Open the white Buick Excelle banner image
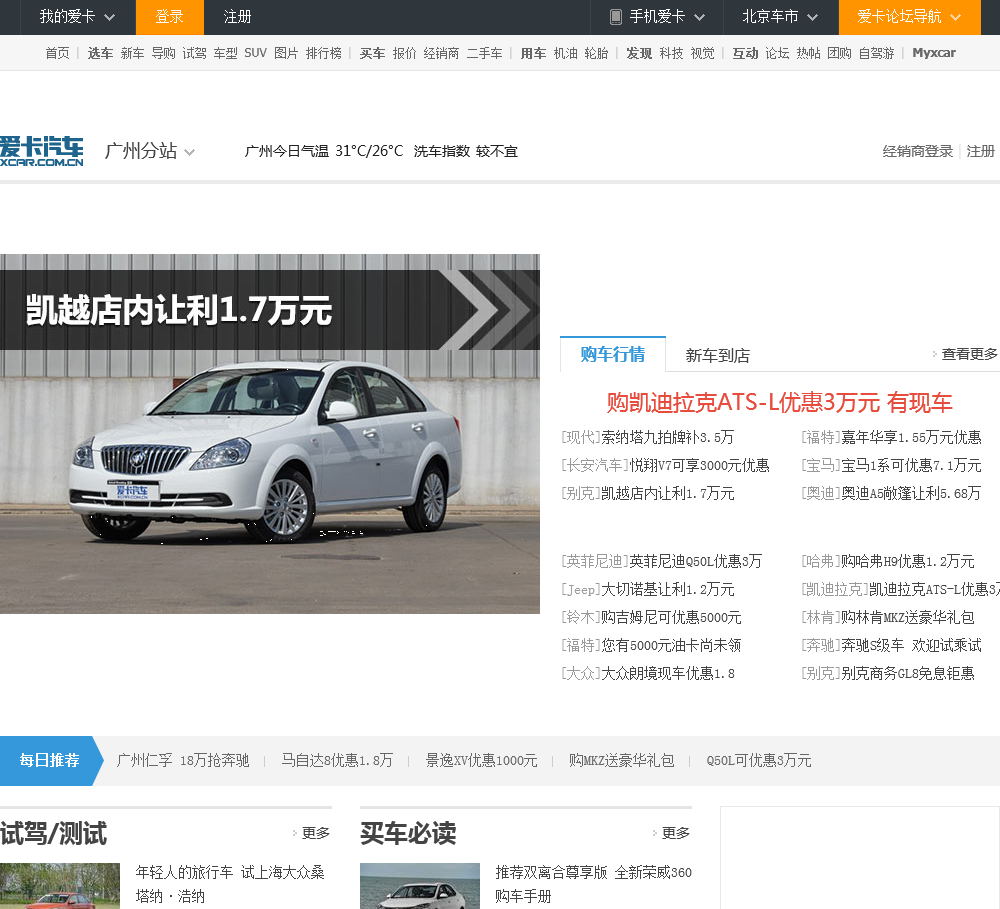 tap(270, 434)
